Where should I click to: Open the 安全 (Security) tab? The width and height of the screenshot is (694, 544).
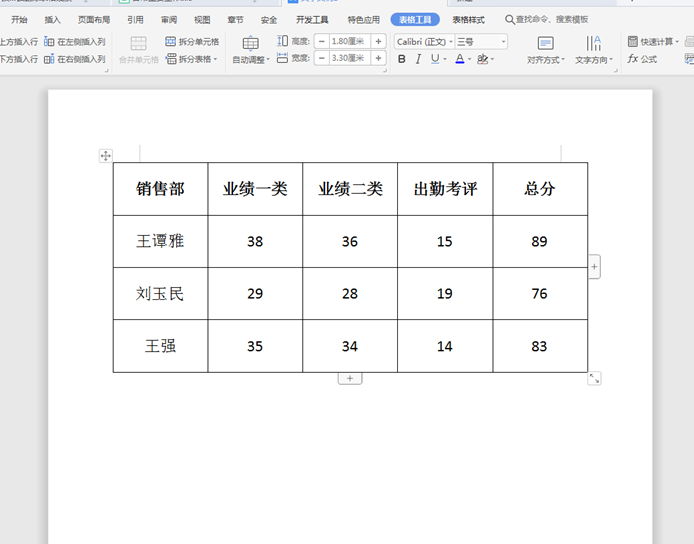click(269, 19)
